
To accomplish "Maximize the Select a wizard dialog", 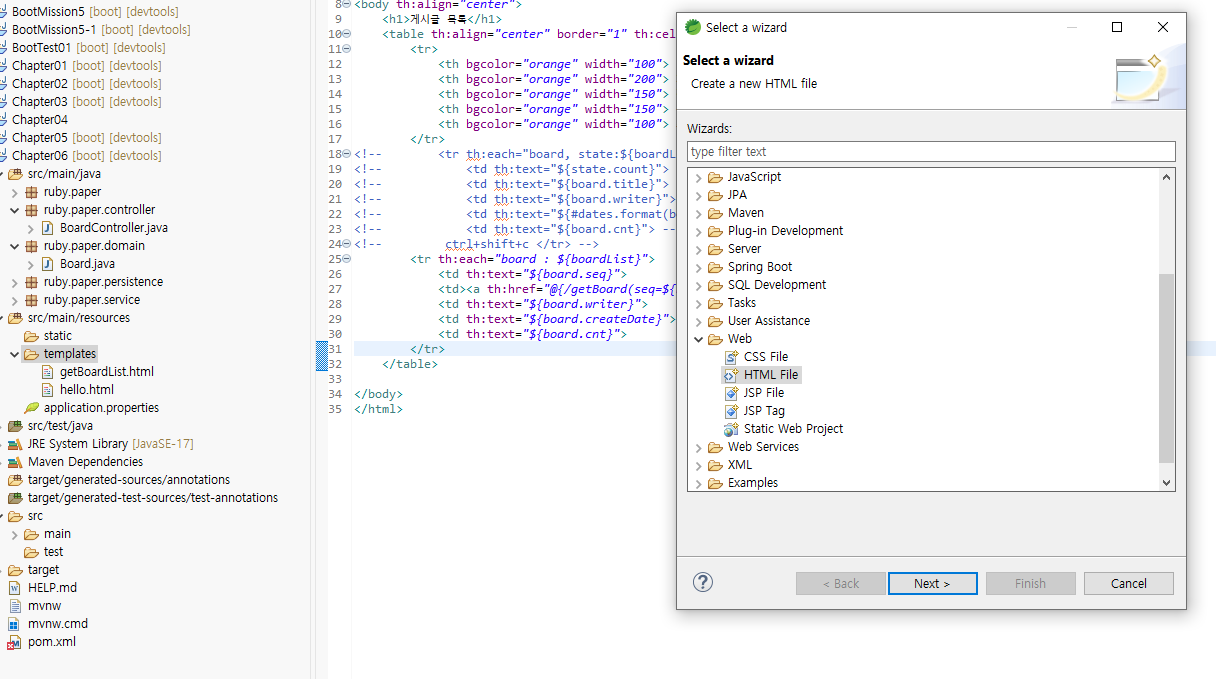I will pyautogui.click(x=1117, y=27).
